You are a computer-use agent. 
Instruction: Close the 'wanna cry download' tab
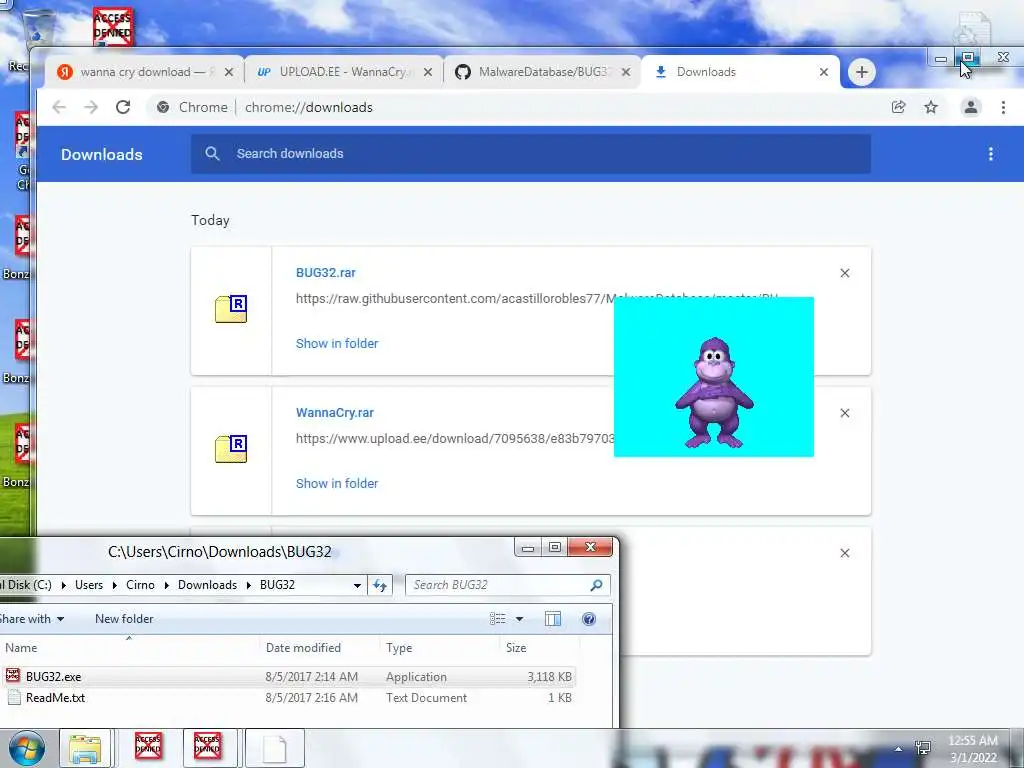229,72
